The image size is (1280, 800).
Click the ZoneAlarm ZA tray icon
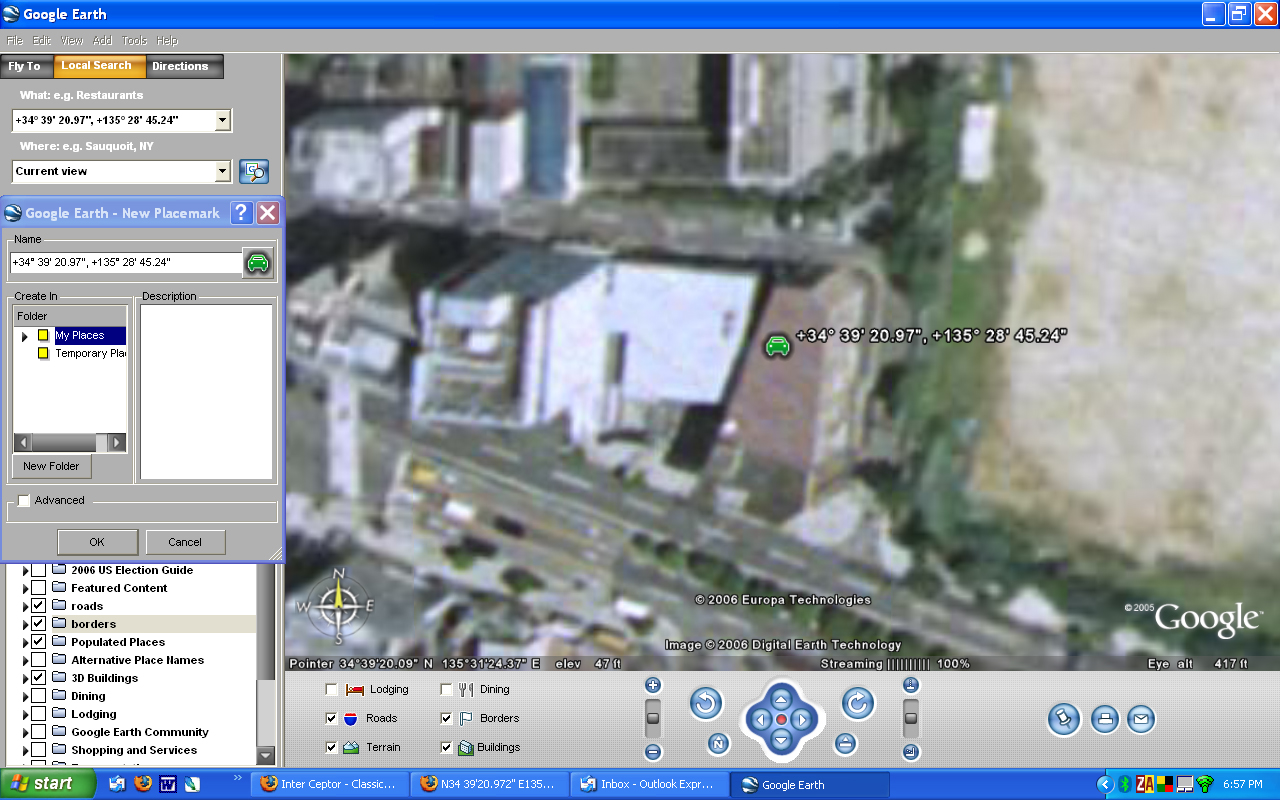pyautogui.click(x=1145, y=784)
